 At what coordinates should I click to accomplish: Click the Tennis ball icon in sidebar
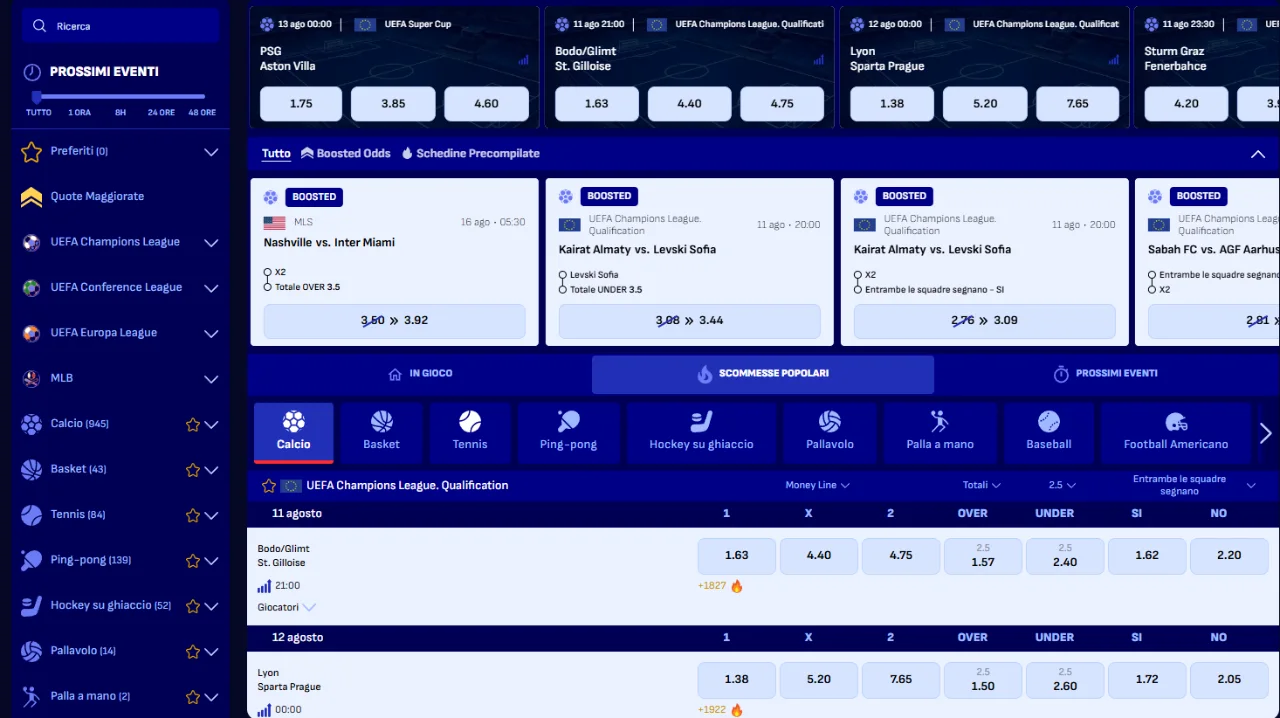tap(31, 515)
